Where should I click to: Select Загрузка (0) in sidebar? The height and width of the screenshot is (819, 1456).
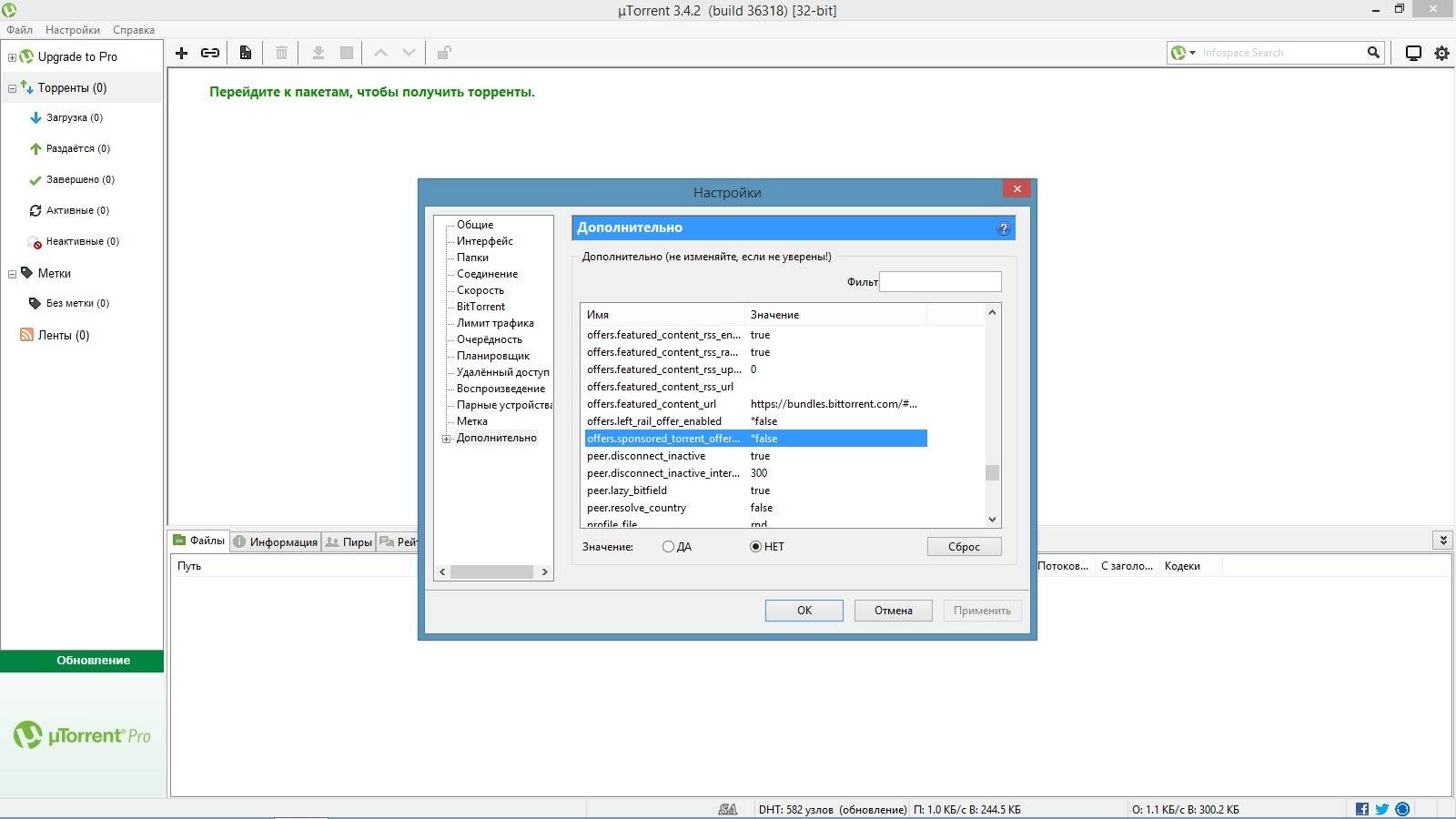75,117
